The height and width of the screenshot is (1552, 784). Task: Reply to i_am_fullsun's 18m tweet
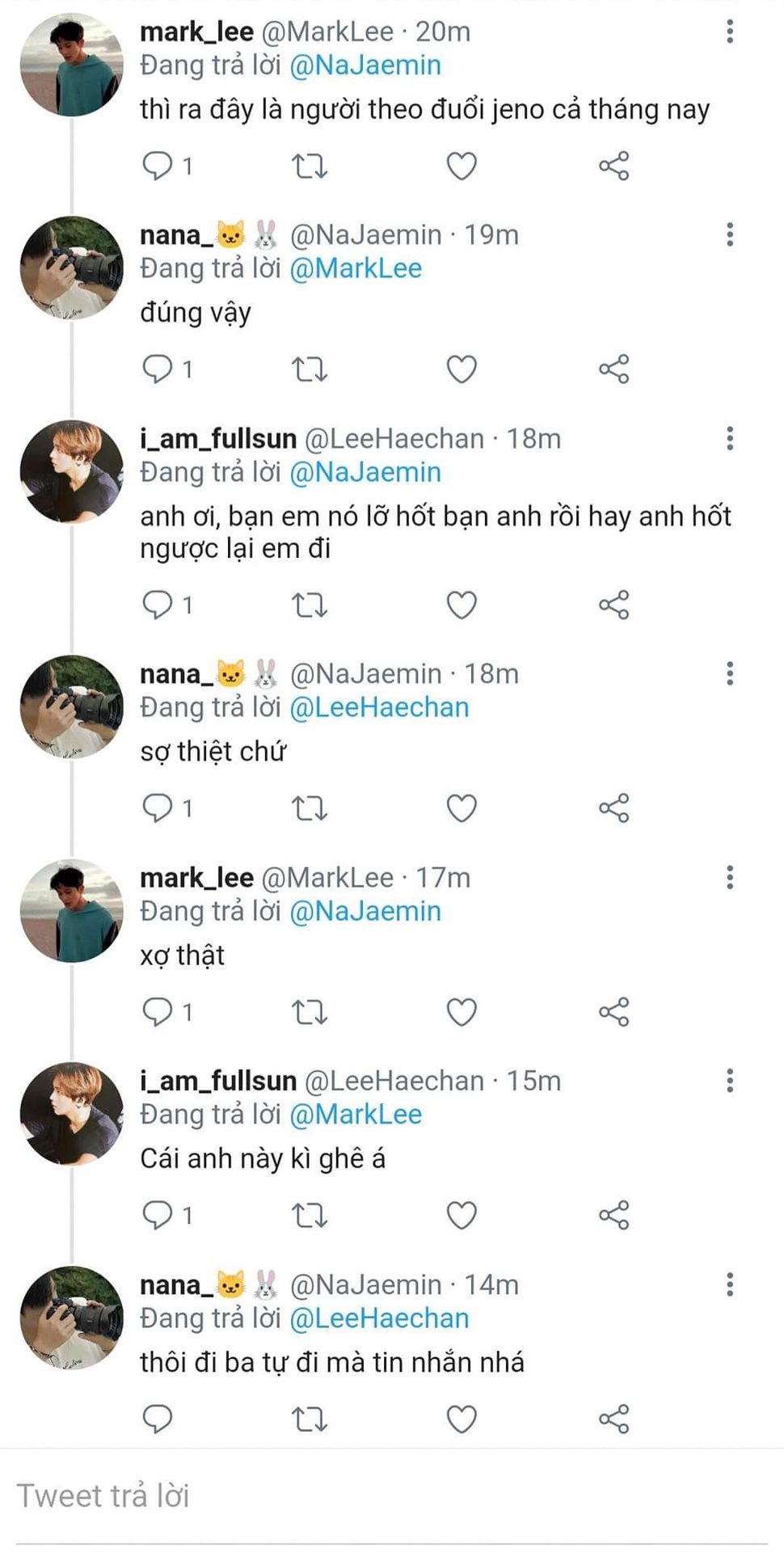tap(158, 605)
